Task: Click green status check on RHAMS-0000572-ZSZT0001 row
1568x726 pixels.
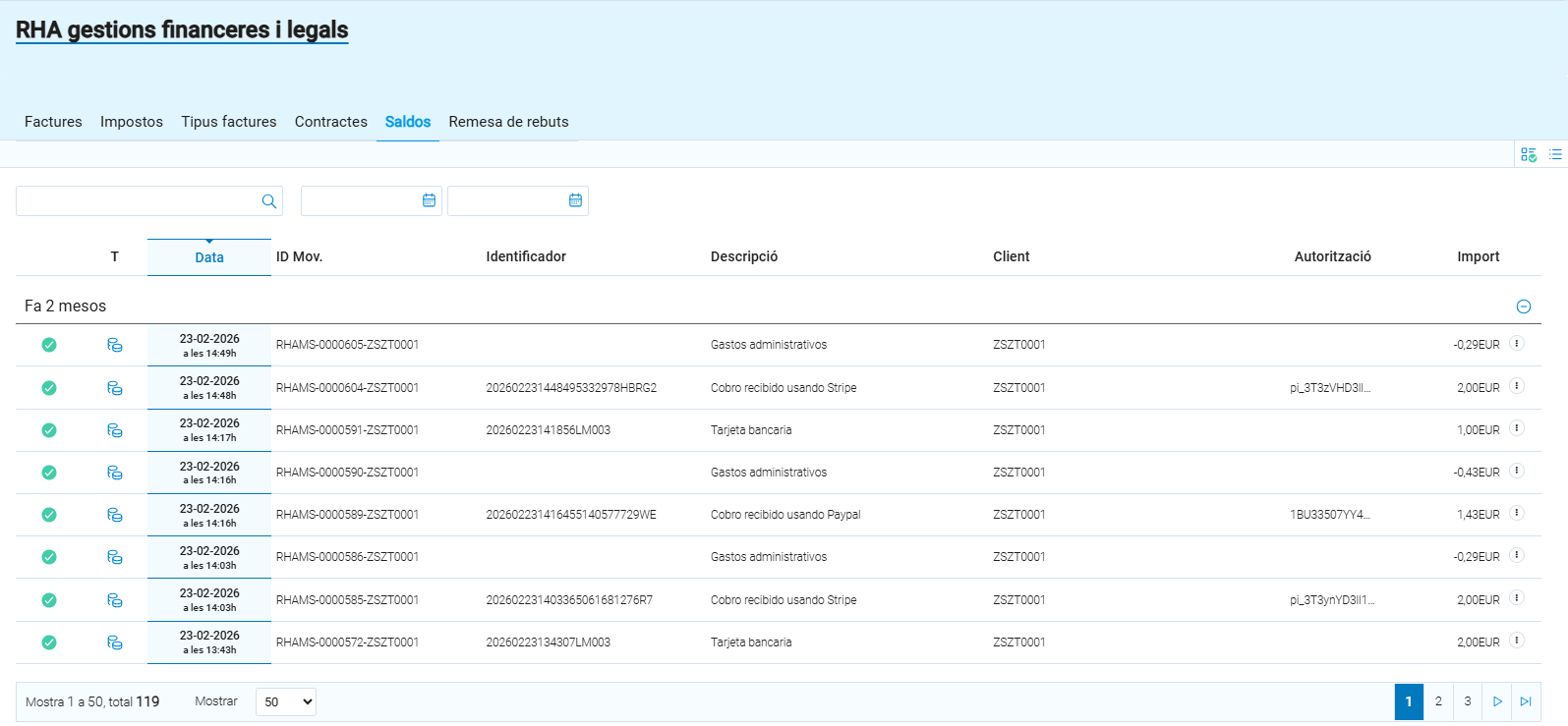Action: point(49,642)
